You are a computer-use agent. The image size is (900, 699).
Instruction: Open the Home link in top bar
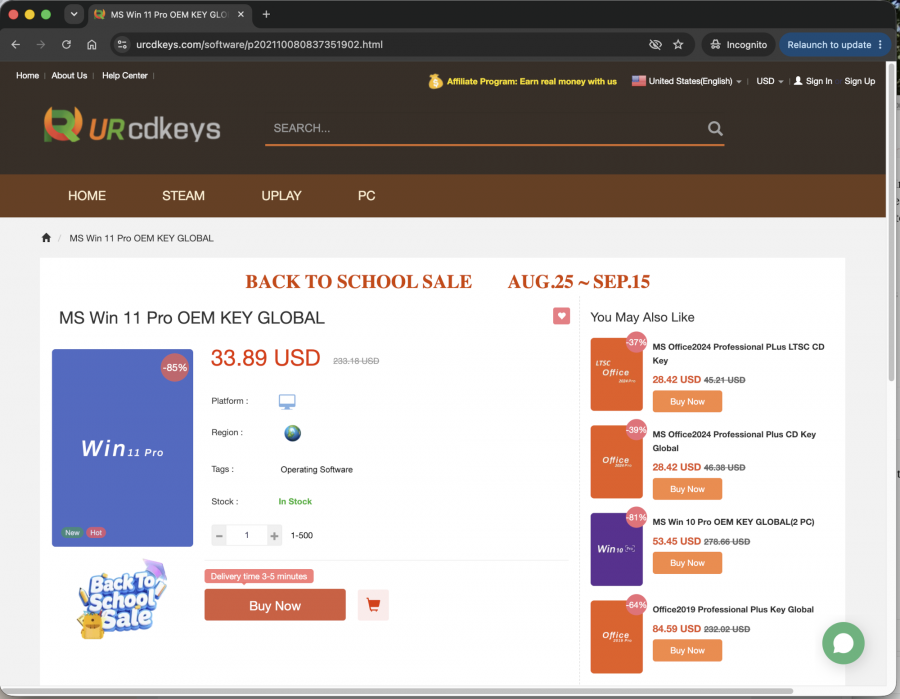(28, 76)
